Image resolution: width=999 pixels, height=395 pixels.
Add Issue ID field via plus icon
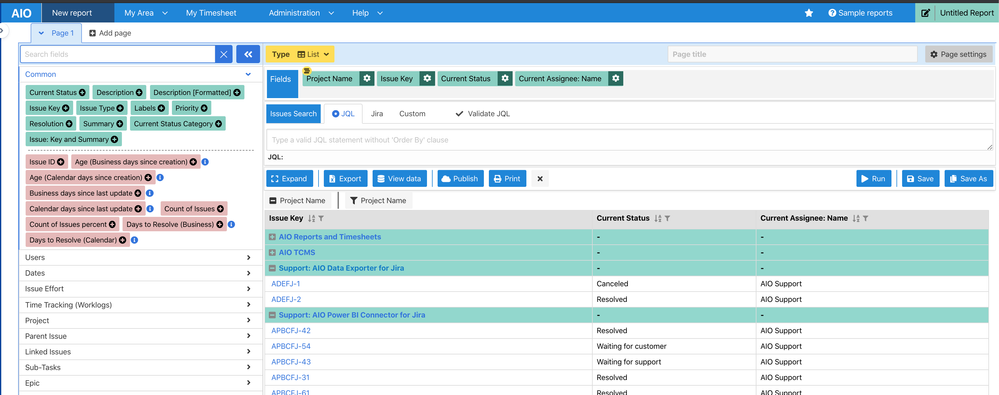[x=61, y=162]
